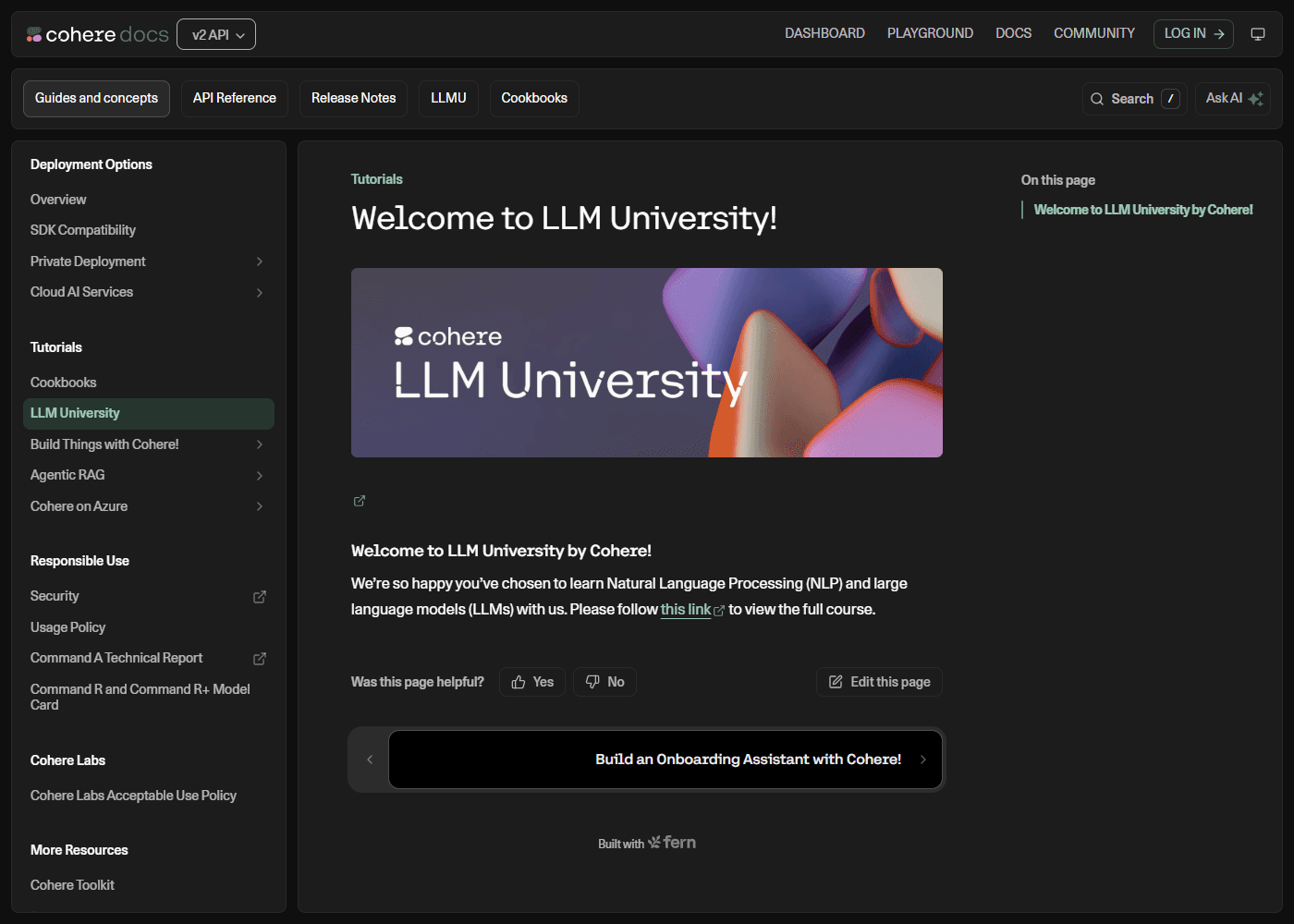Click the Tutorials breadcrumb
This screenshot has width=1294, height=924.
coord(377,179)
